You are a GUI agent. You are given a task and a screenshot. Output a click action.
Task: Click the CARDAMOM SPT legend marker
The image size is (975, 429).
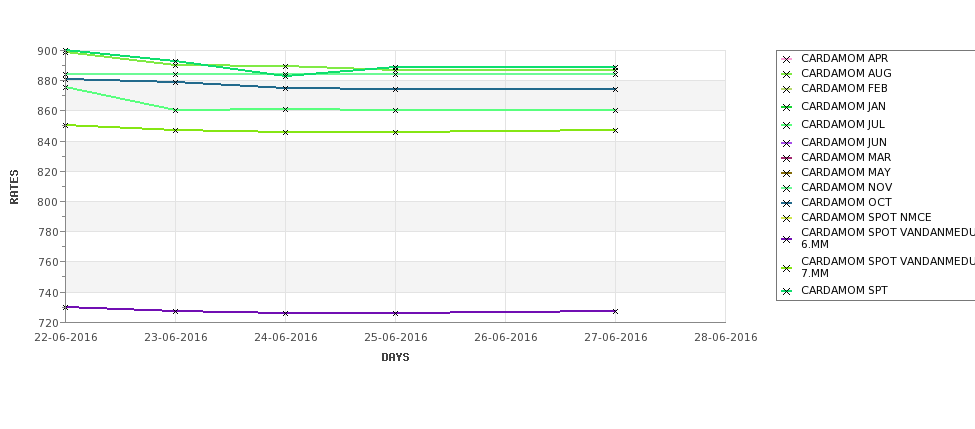point(787,292)
